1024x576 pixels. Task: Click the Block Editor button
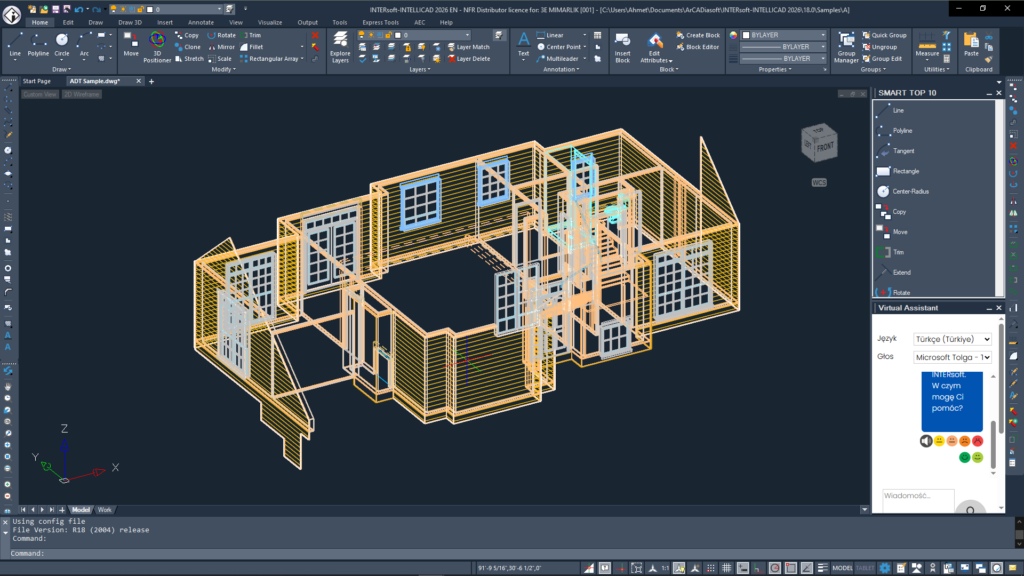(x=697, y=47)
